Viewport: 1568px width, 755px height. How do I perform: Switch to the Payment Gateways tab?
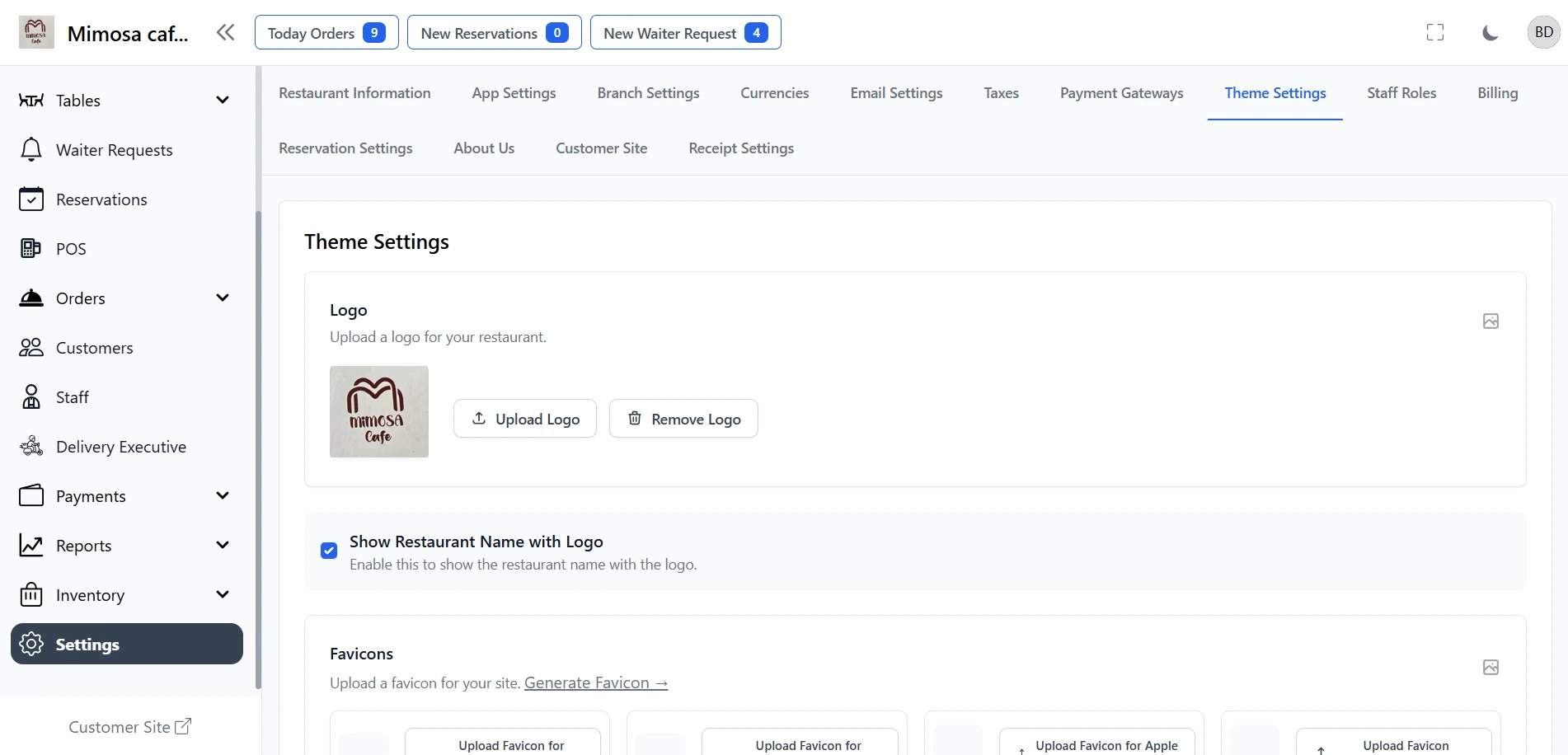coord(1121,93)
